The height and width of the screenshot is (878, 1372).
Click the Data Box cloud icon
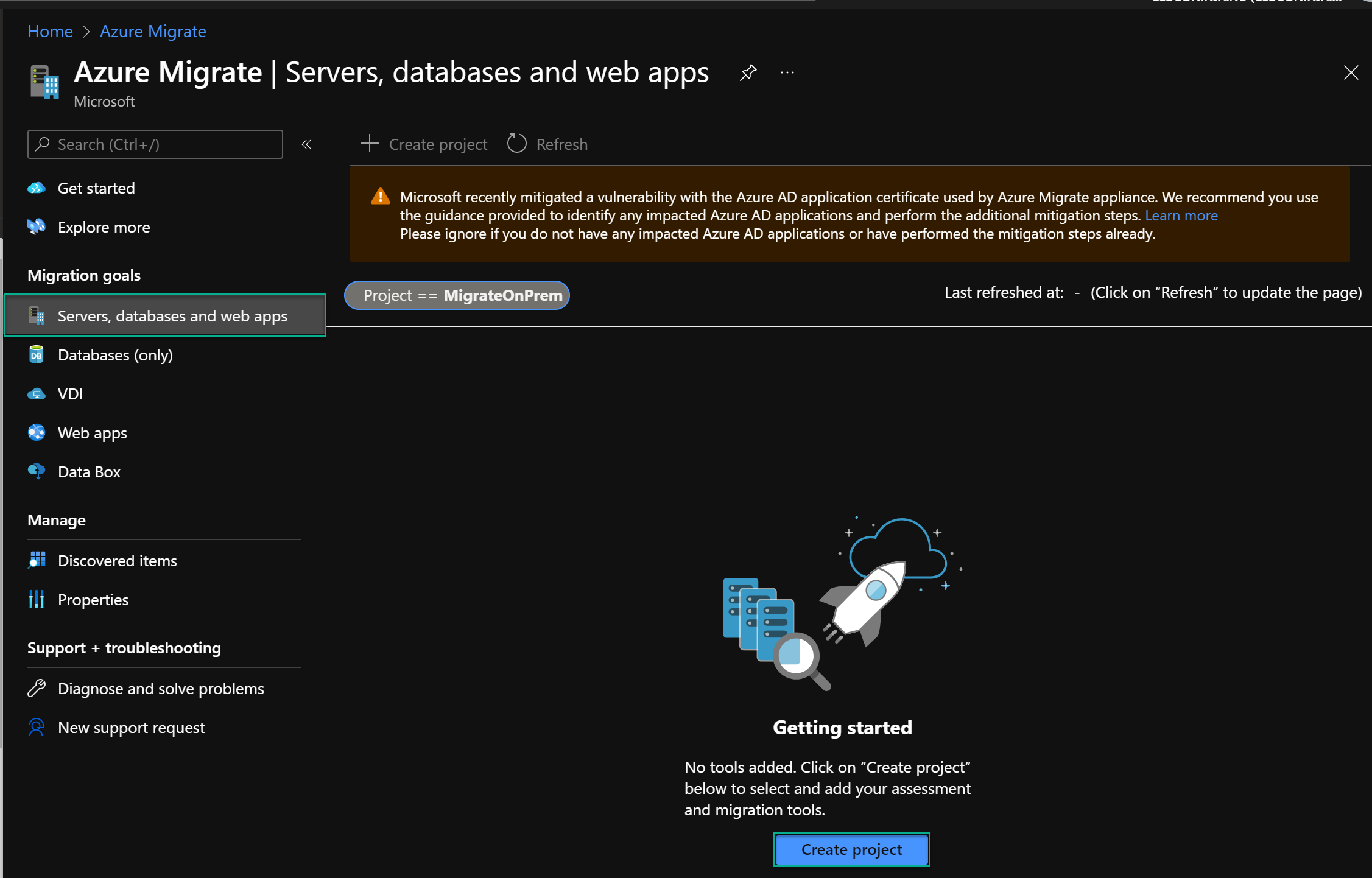click(37, 471)
